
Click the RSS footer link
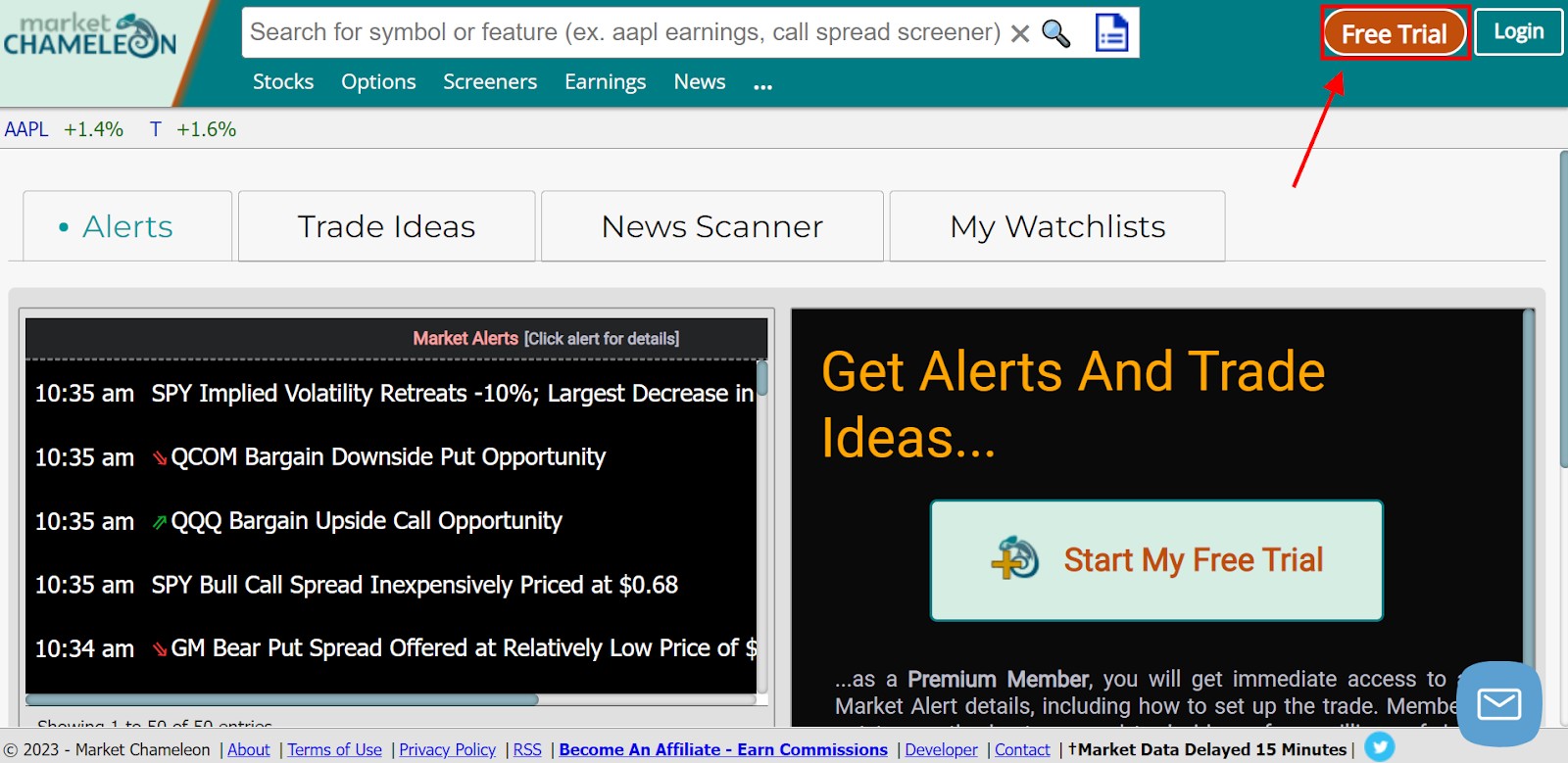pos(527,749)
